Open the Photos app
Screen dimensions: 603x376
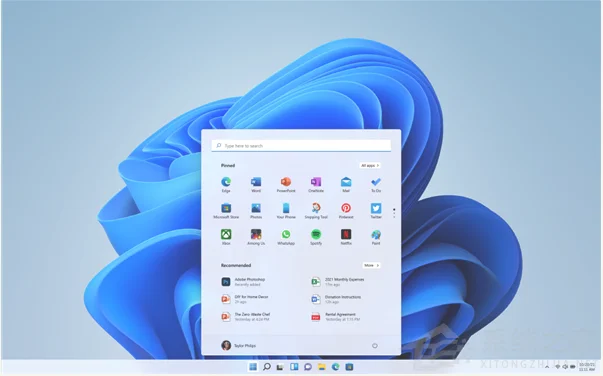(x=256, y=211)
